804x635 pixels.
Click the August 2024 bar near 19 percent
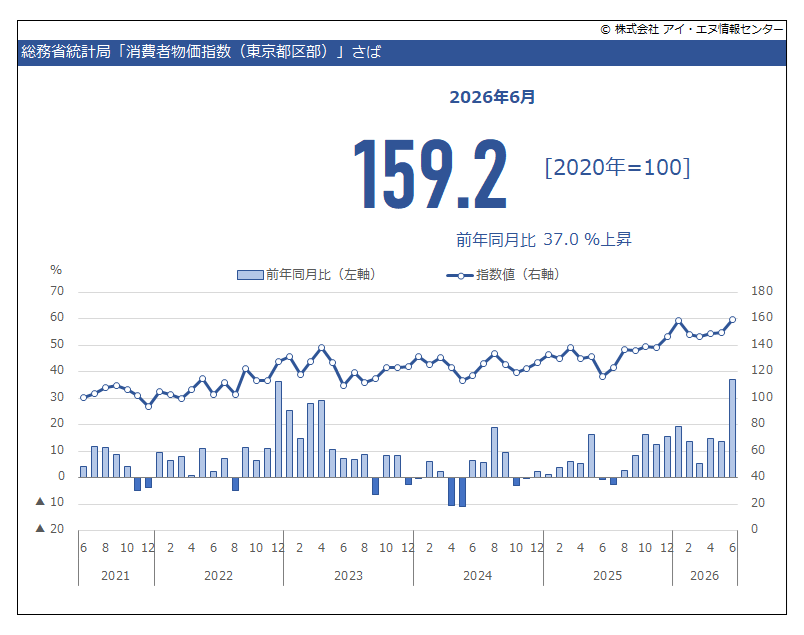494,452
